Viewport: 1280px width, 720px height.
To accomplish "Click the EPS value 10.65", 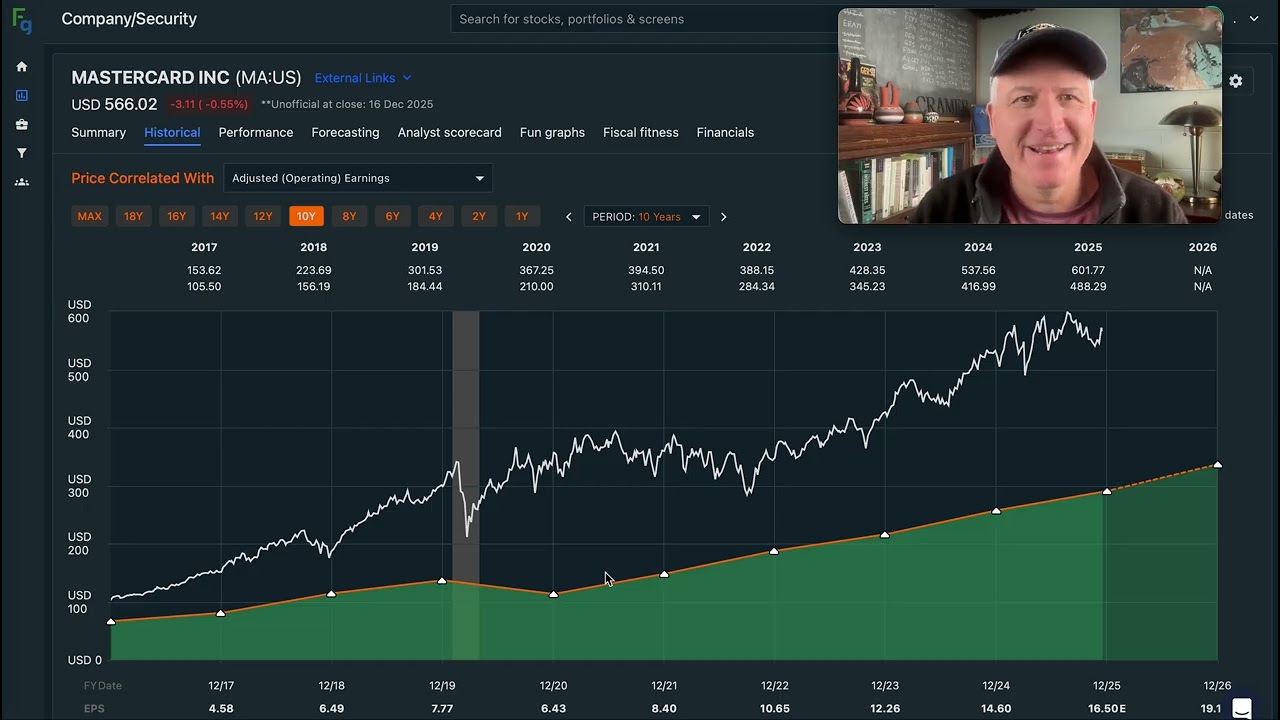I will [x=774, y=709].
